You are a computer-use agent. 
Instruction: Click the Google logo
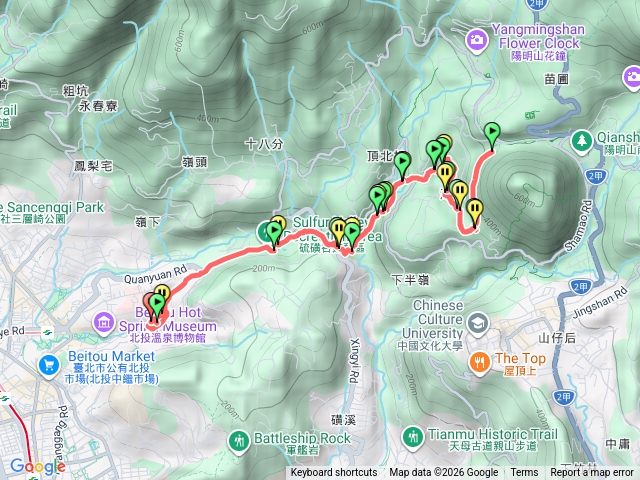tap(38, 466)
